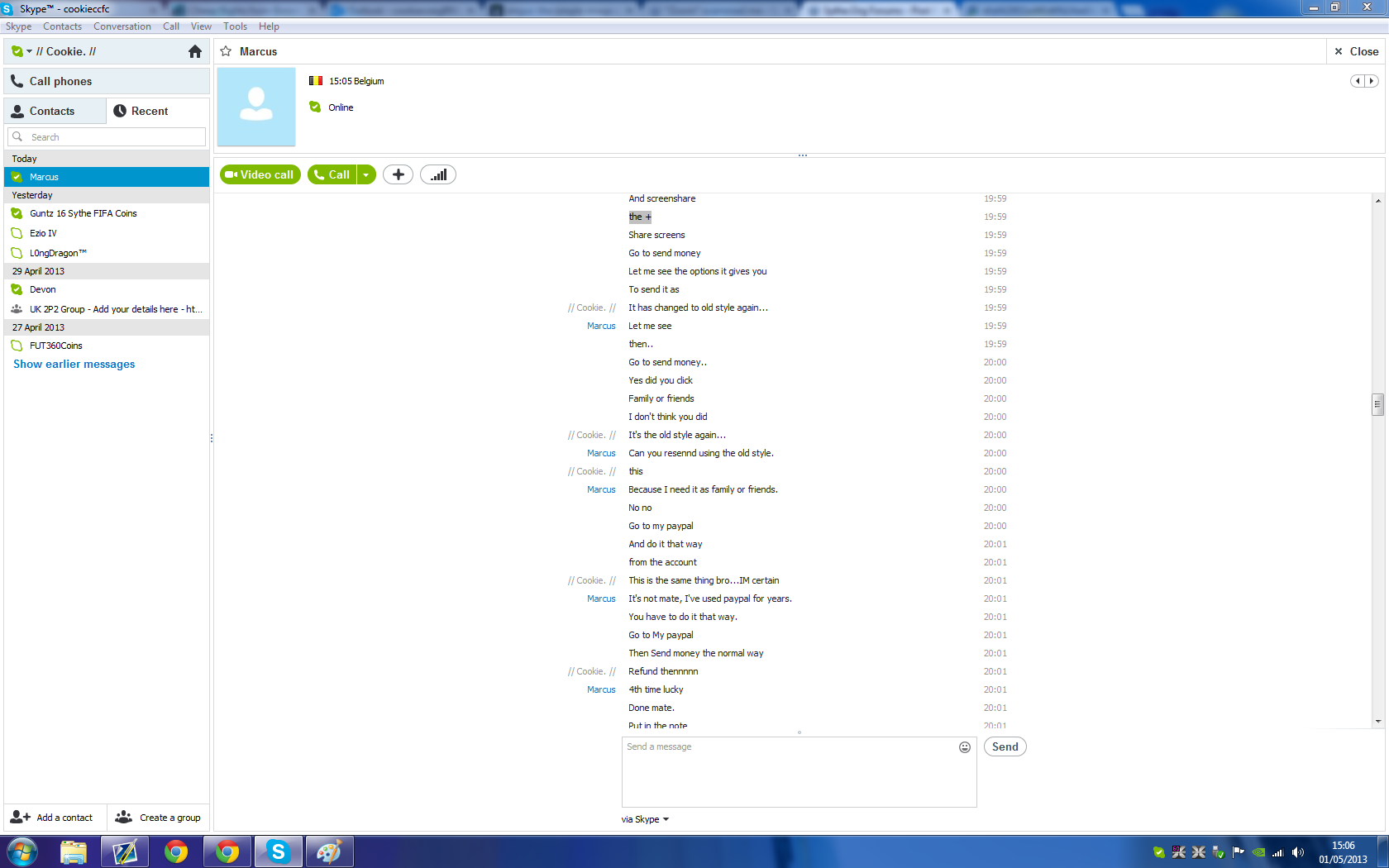Open Windows Explorer from the taskbar
Screen dimensions: 1389x868
coord(74,851)
